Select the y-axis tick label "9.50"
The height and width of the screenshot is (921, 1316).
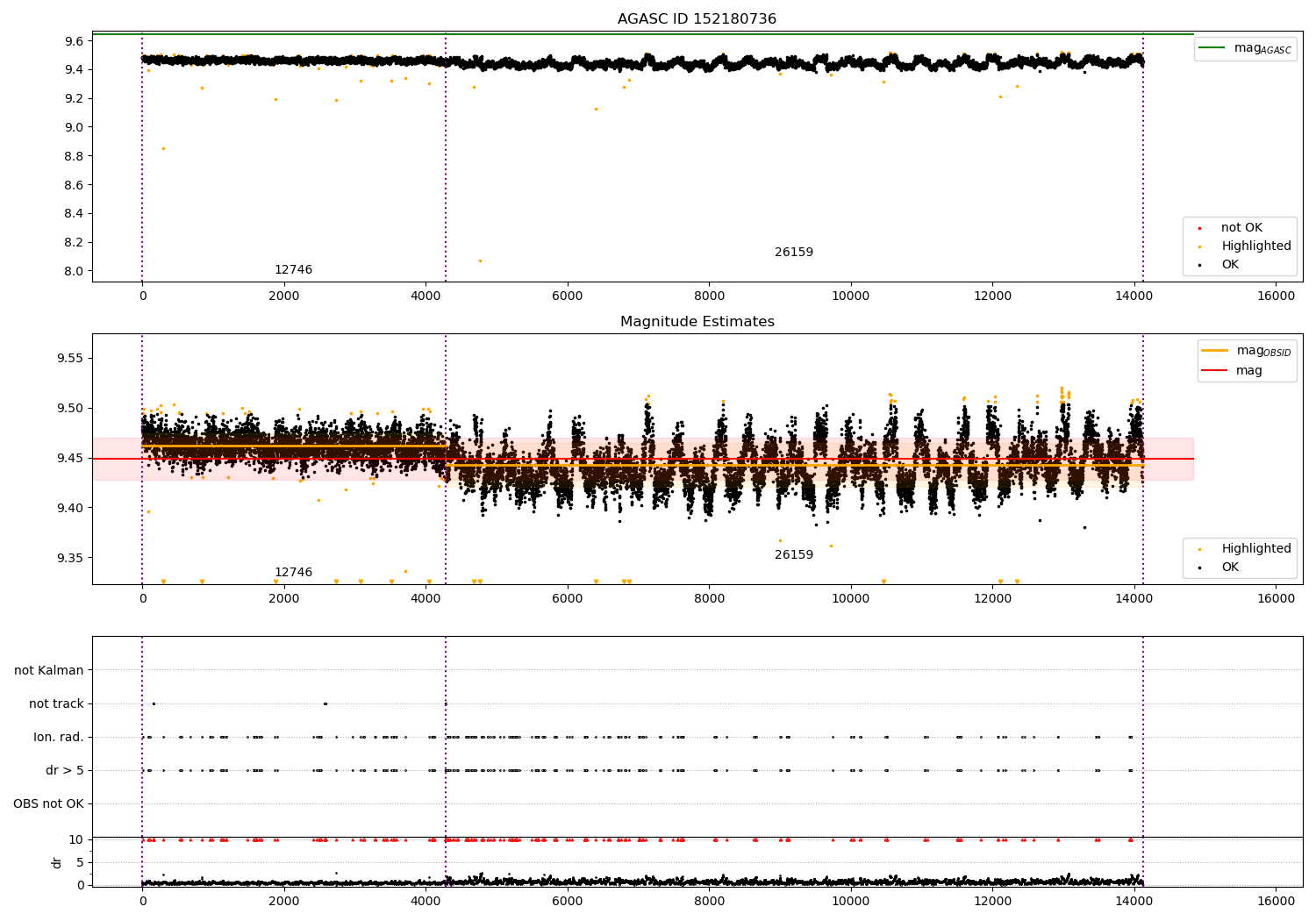tap(70, 408)
